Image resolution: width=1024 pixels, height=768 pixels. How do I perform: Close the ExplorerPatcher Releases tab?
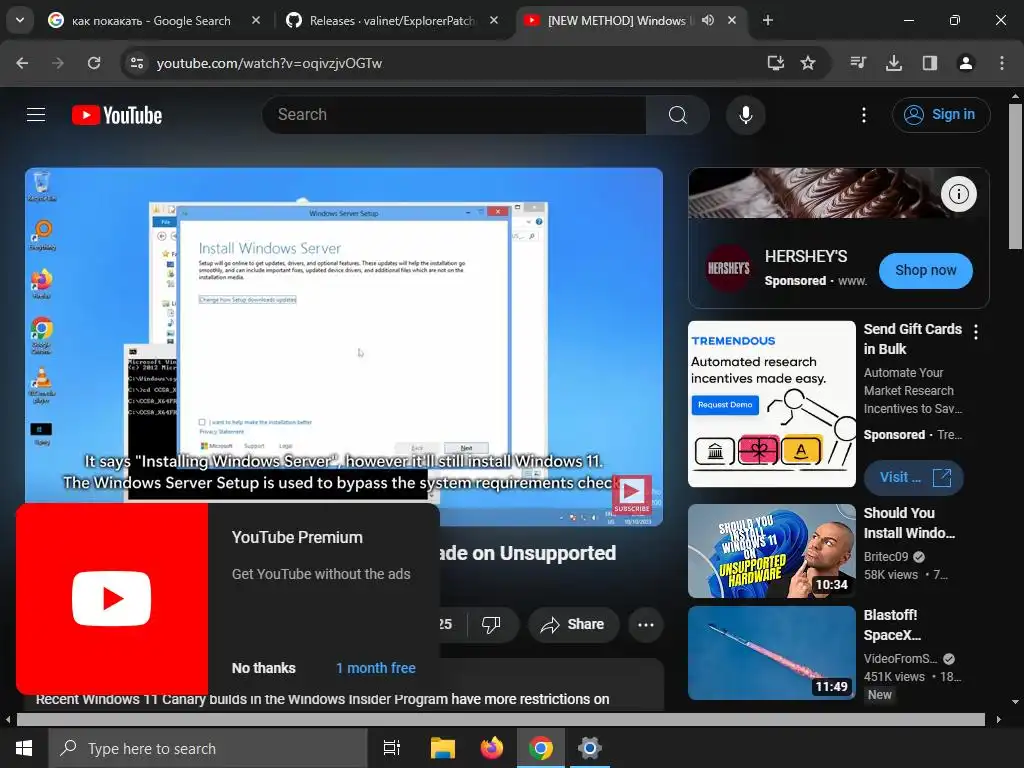pyautogui.click(x=494, y=20)
